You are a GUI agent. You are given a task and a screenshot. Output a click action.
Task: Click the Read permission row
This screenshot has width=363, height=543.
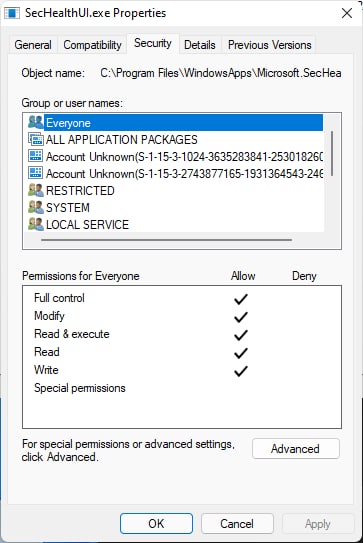(x=182, y=352)
